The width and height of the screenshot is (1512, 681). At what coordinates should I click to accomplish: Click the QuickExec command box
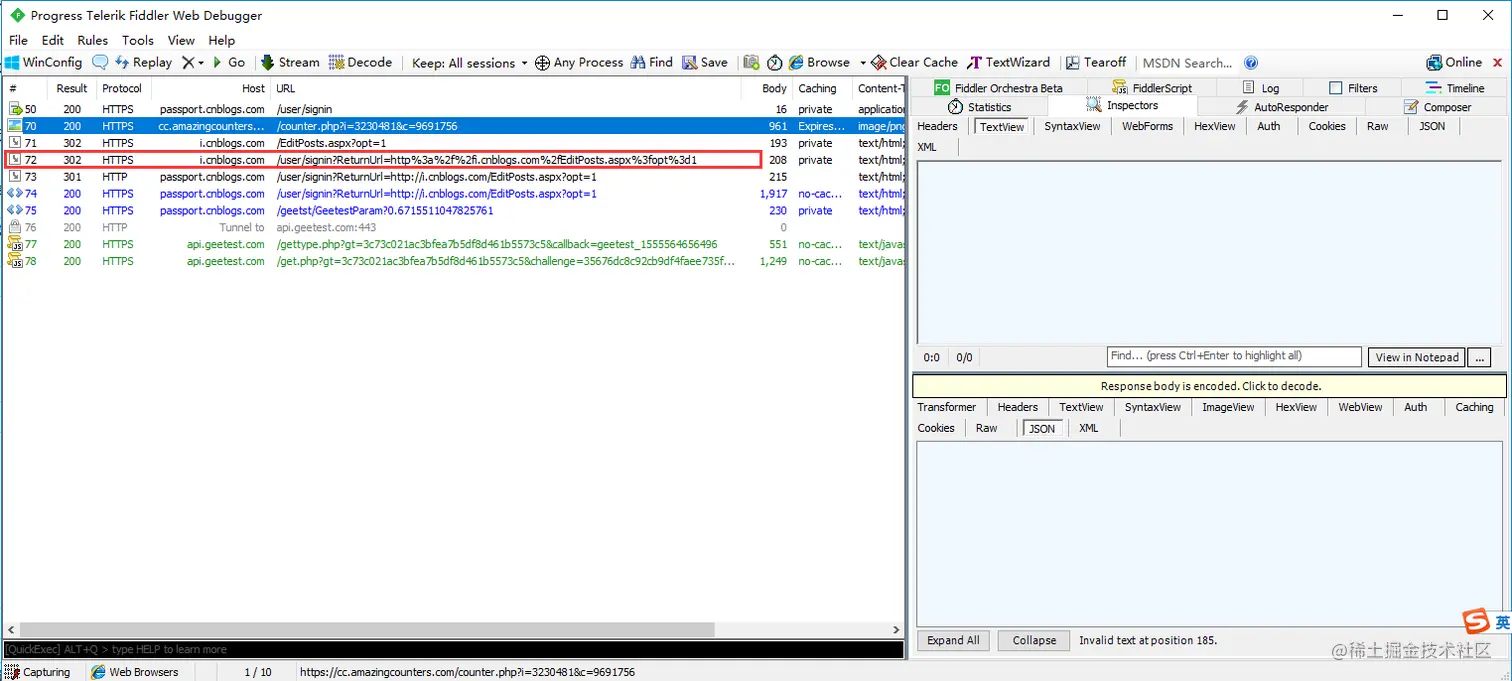click(453, 649)
